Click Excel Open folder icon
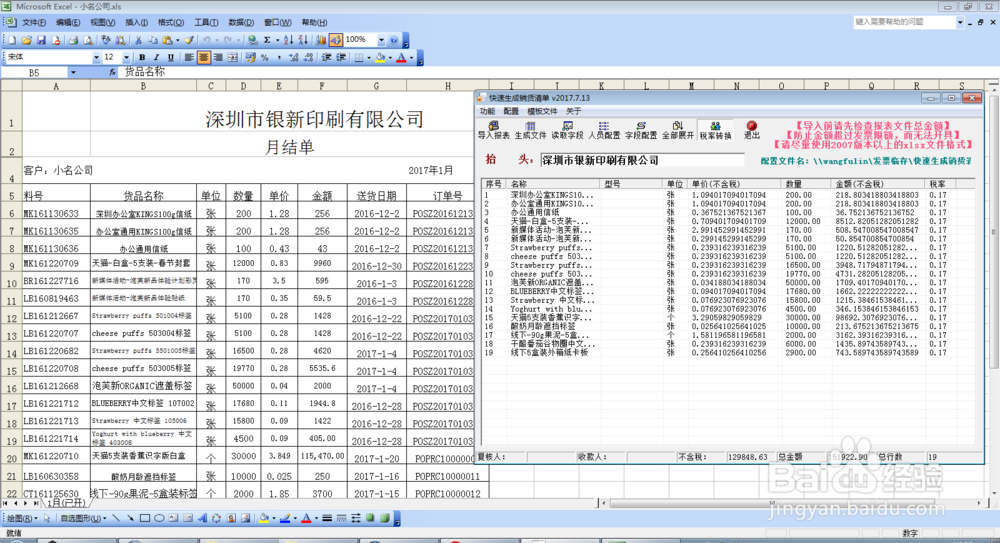The height and width of the screenshot is (543, 1000). pyautogui.click(x=27, y=40)
